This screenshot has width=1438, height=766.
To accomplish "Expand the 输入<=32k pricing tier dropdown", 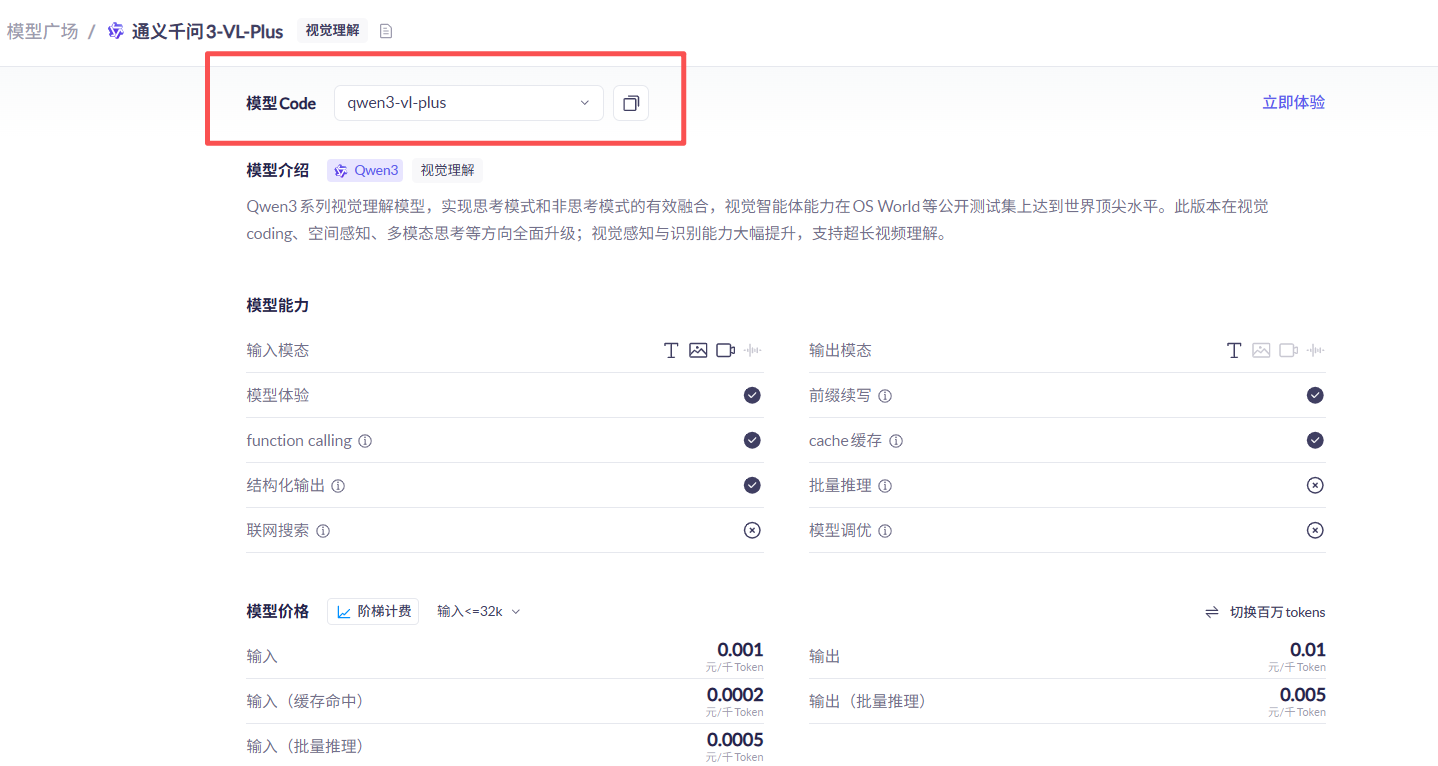I will click(x=479, y=611).
